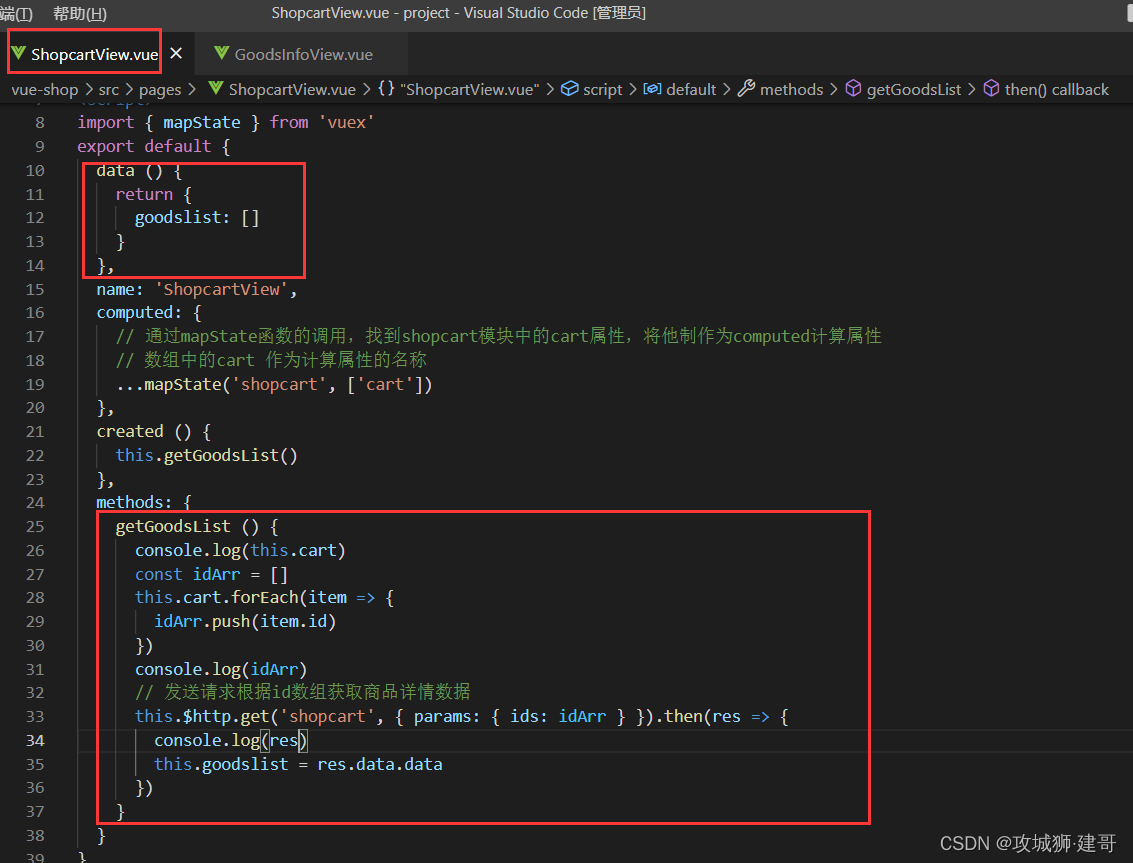
Task: Click line number 34 in the gutter
Action: [35, 740]
